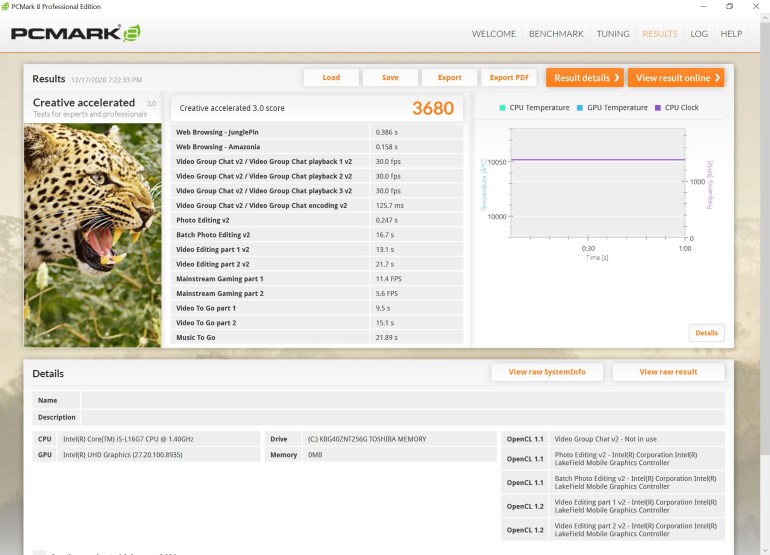
Task: Click the leopard benchmark thumbnail
Action: click(x=93, y=235)
